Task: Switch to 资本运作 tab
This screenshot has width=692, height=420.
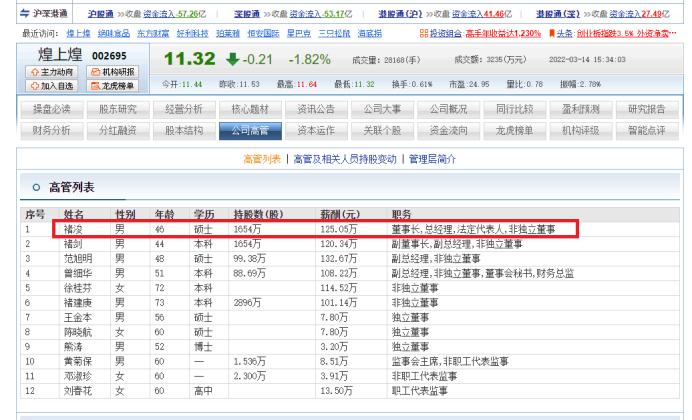Action: 316,131
